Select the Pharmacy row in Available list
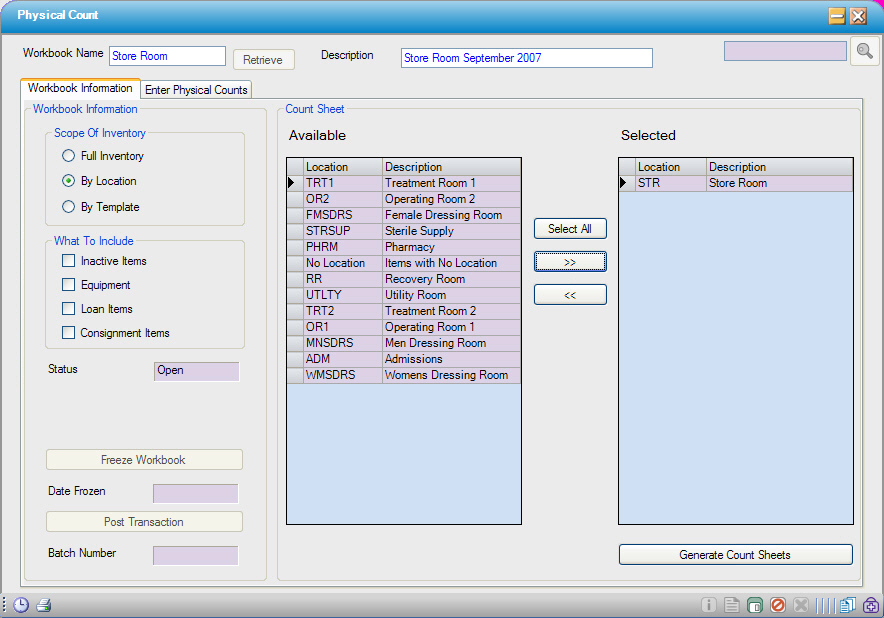Screen dimensions: 884x618 pos(410,247)
